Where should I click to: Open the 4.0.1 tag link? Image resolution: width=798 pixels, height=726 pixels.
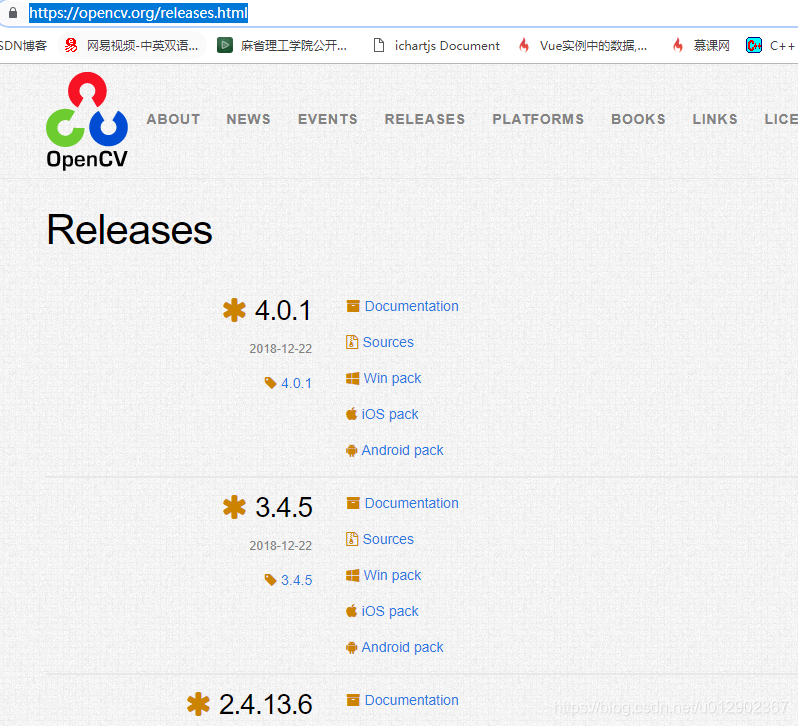(x=296, y=383)
